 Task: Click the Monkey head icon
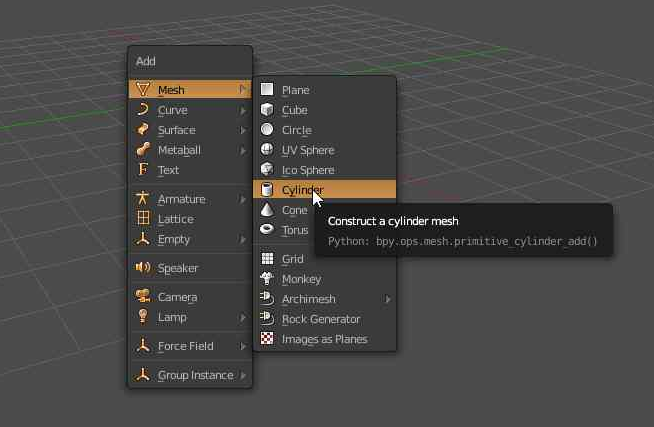pos(267,278)
